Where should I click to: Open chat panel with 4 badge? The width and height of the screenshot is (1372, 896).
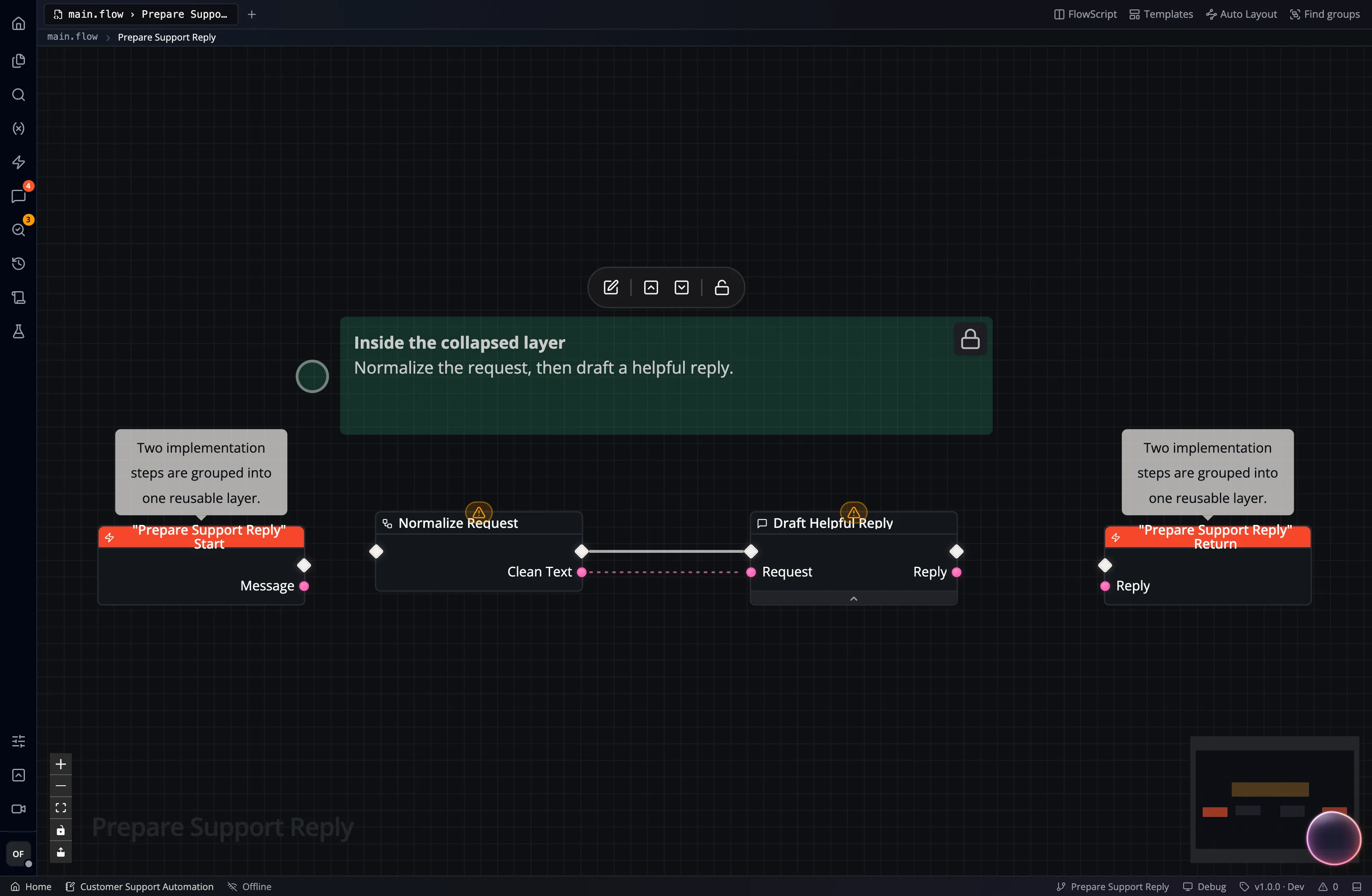click(19, 196)
